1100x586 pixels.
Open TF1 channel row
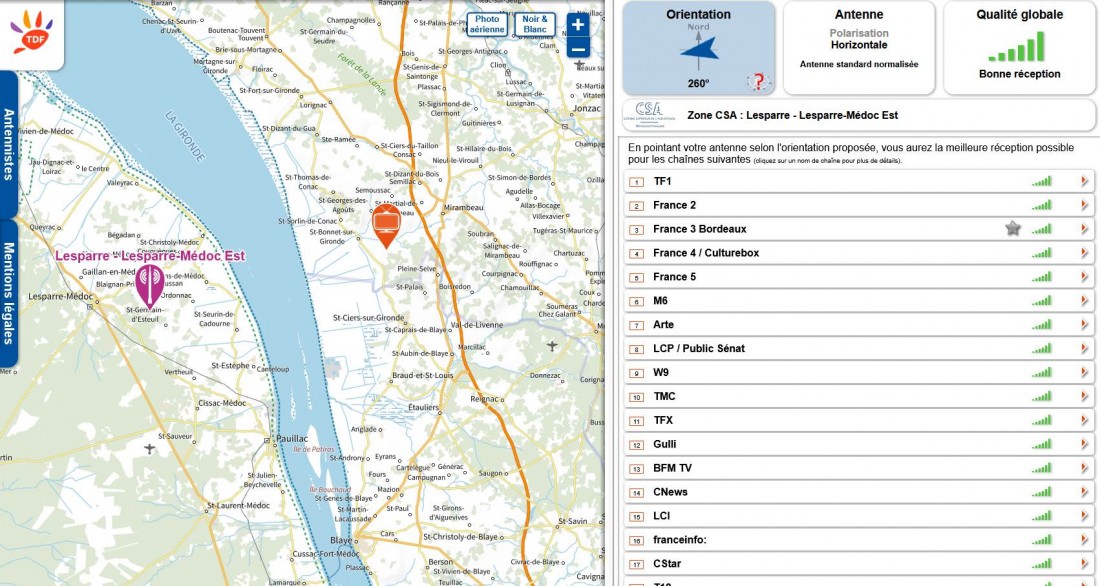[859, 181]
